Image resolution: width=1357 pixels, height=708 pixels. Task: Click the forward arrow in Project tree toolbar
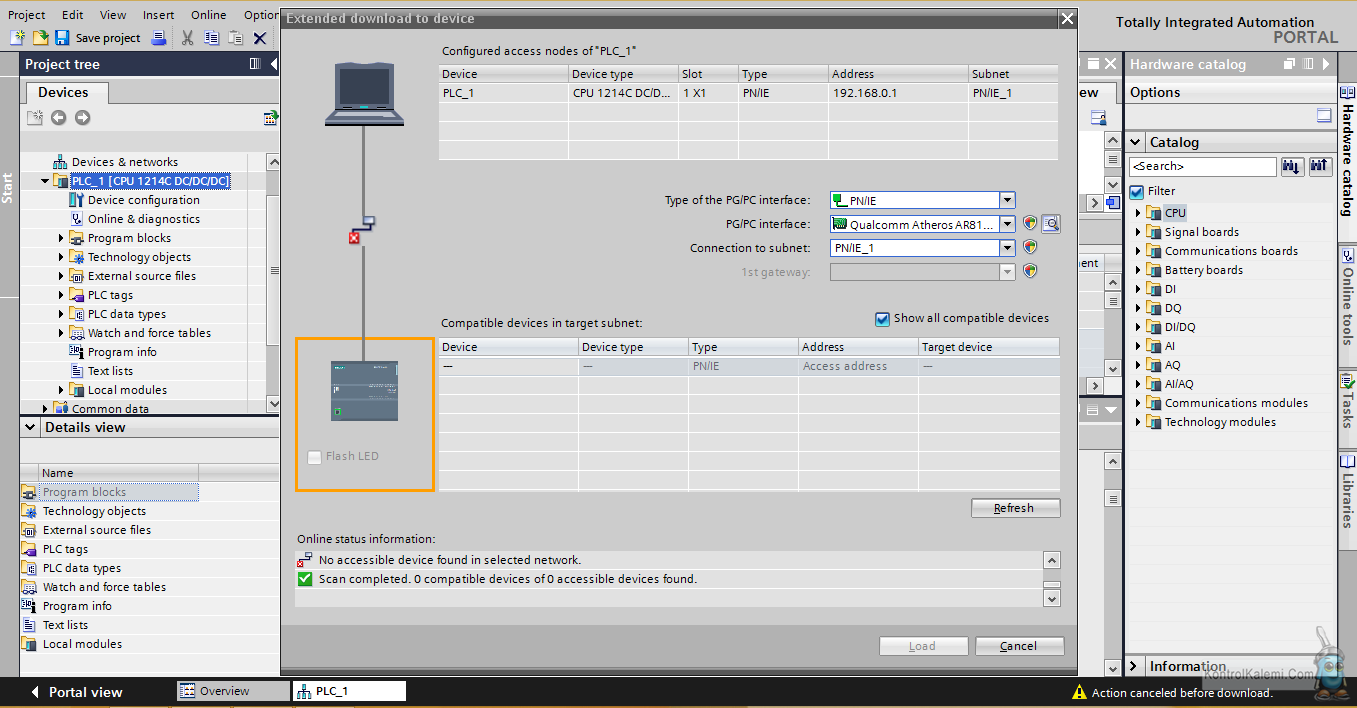click(x=82, y=118)
